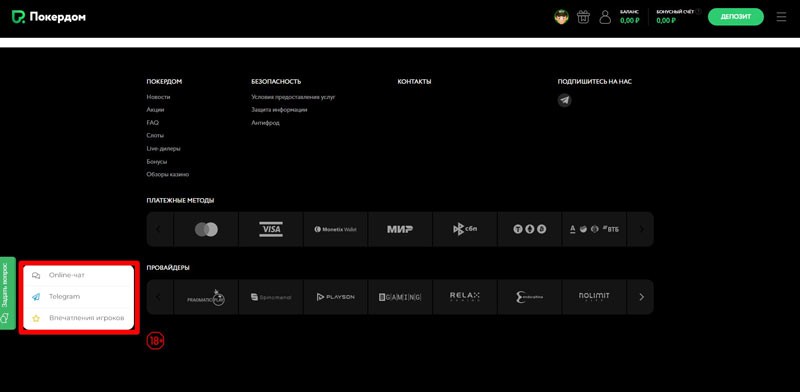
Task: Select the Mastercard payment method
Action: click(x=206, y=230)
